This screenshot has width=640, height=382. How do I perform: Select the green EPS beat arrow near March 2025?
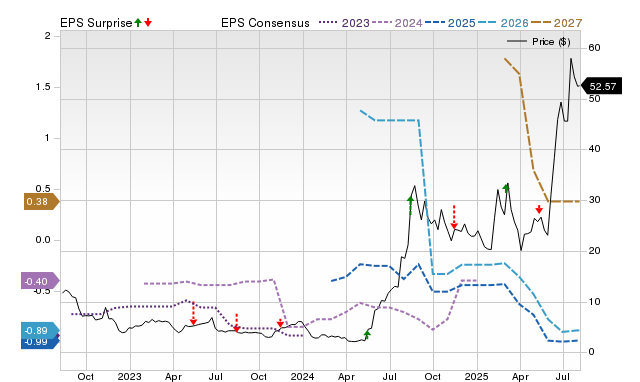(506, 188)
